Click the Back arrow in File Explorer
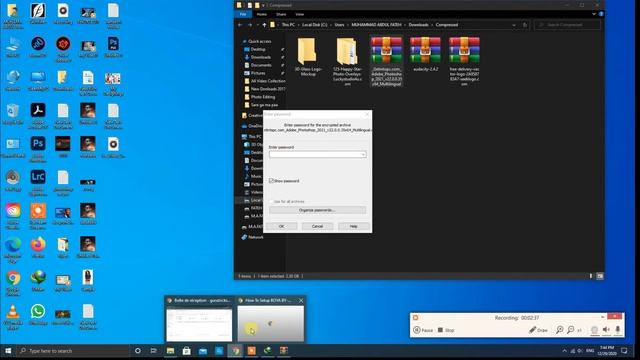 pos(240,25)
